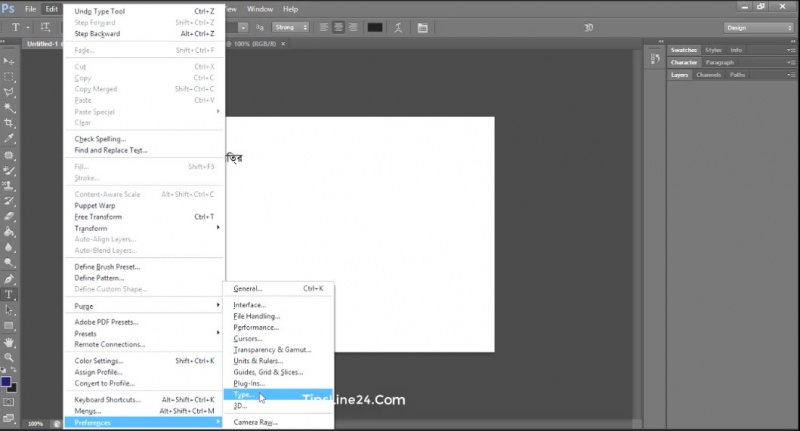The image size is (800, 431).
Task: Open Color Settings... entry
Action: pyautogui.click(x=144, y=361)
